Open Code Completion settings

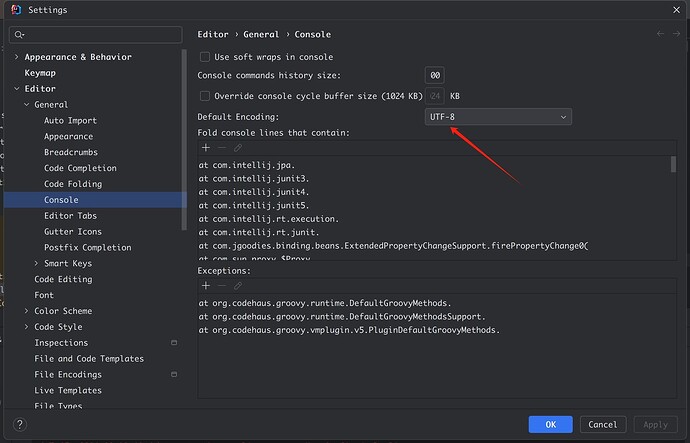click(81, 168)
